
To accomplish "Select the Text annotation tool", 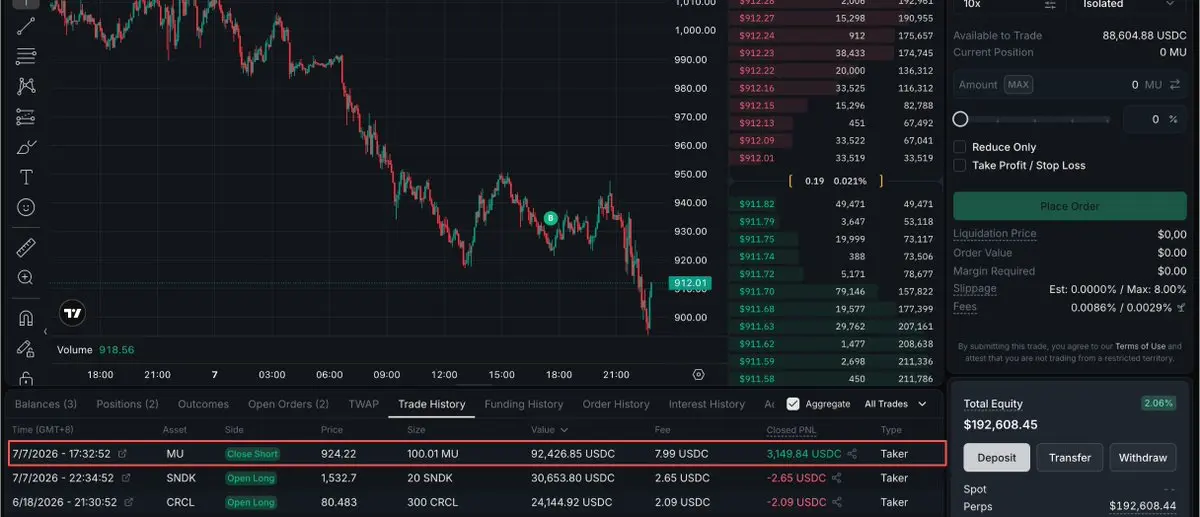I will 27,177.
